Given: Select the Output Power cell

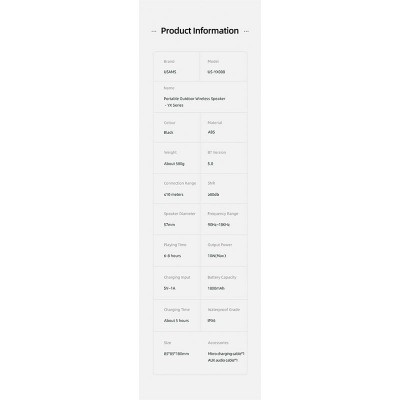Looking at the screenshot, I should pos(224,251).
